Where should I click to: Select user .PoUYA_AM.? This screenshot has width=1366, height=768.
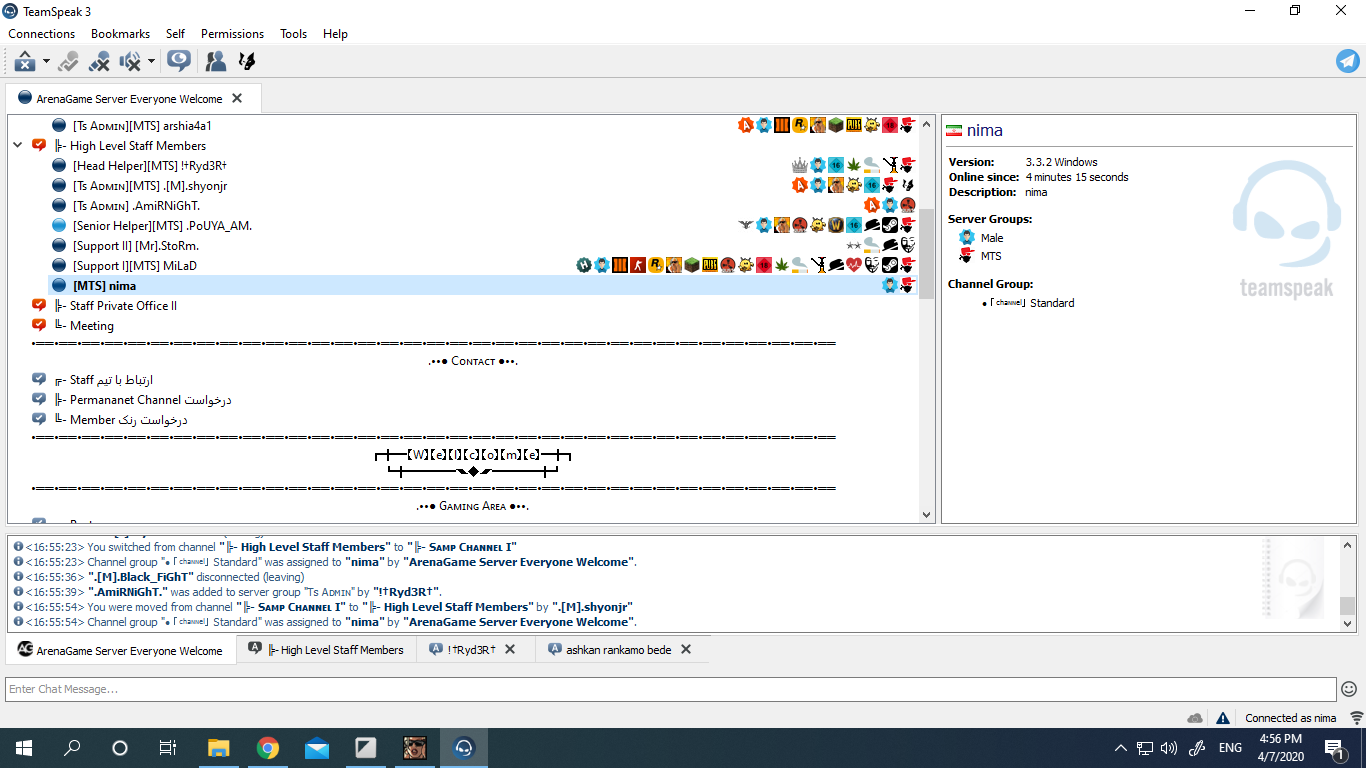(162, 226)
